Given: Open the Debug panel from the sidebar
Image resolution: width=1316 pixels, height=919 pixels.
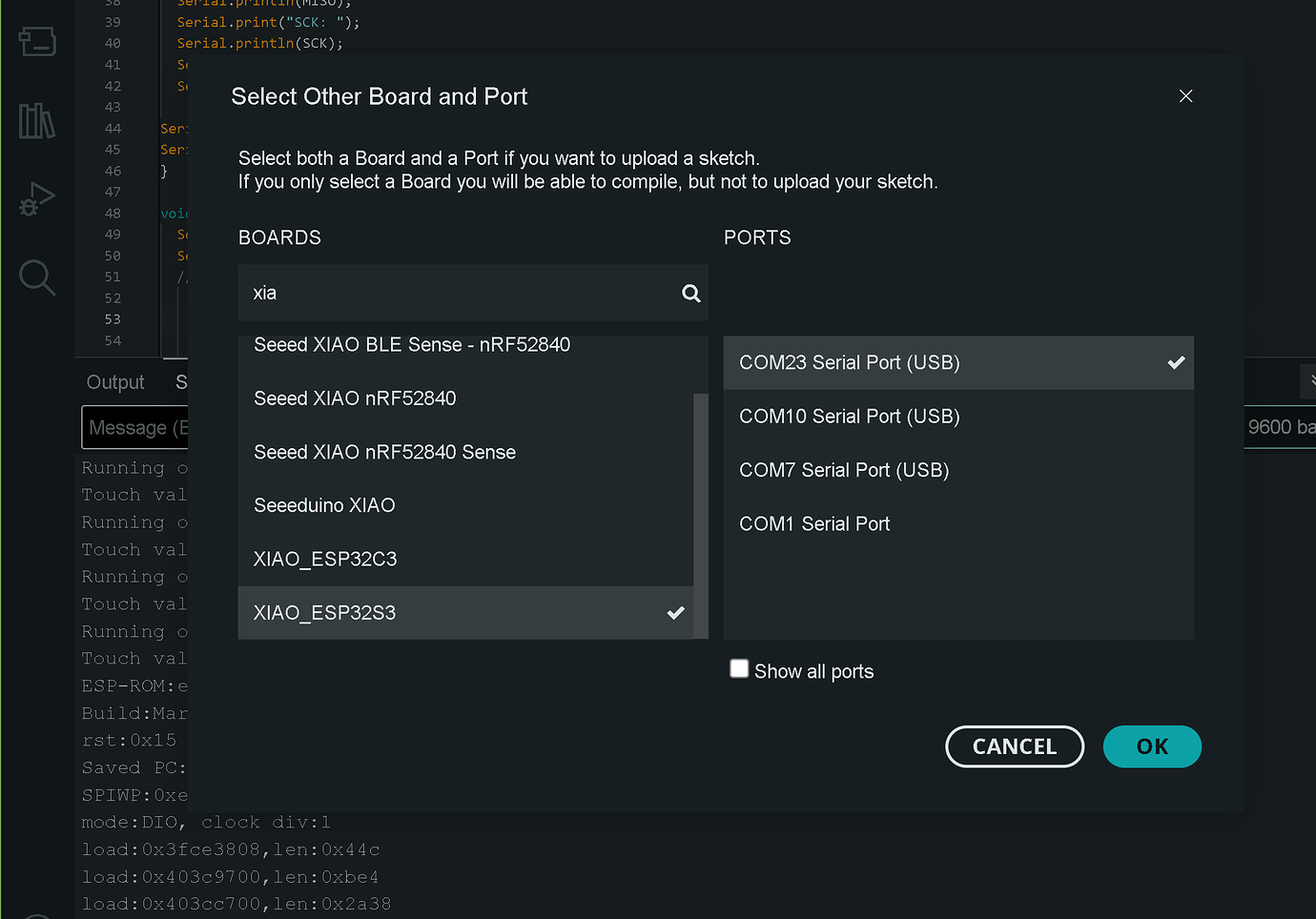Looking at the screenshot, I should [36, 198].
